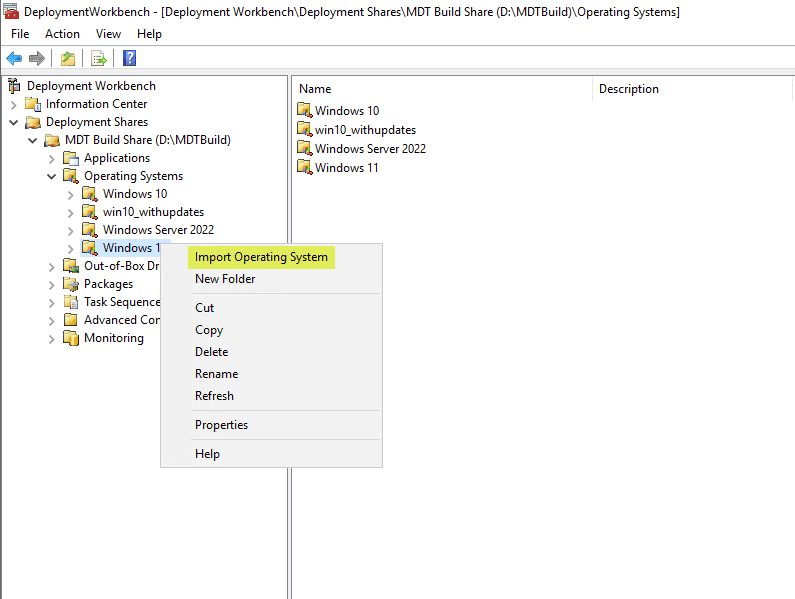This screenshot has width=795, height=599.
Task: Select Cut in the context menu
Action: coord(271,308)
